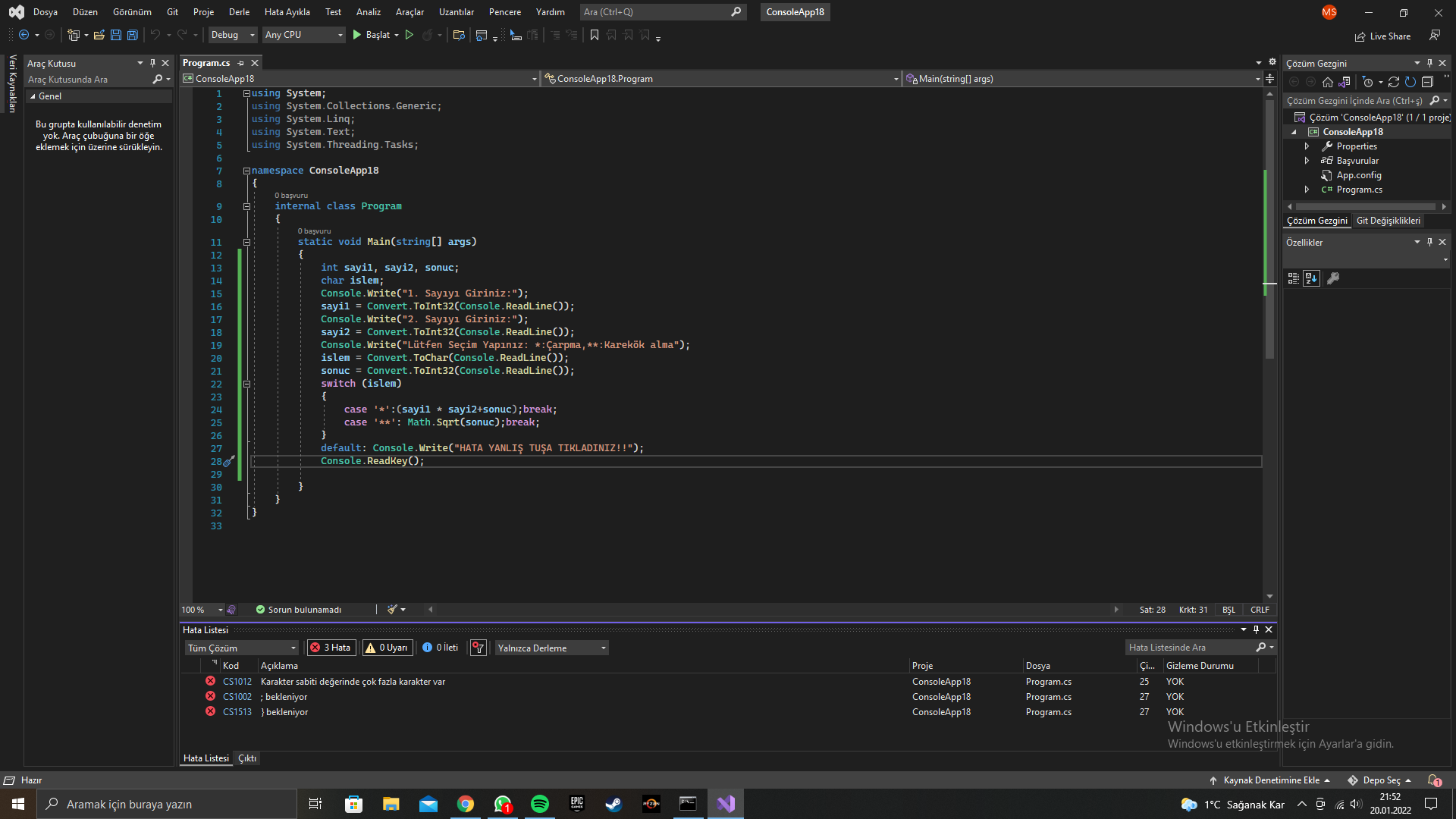Open the Hata Ayıkla menu
Screen dimensions: 1456x819
click(x=287, y=12)
